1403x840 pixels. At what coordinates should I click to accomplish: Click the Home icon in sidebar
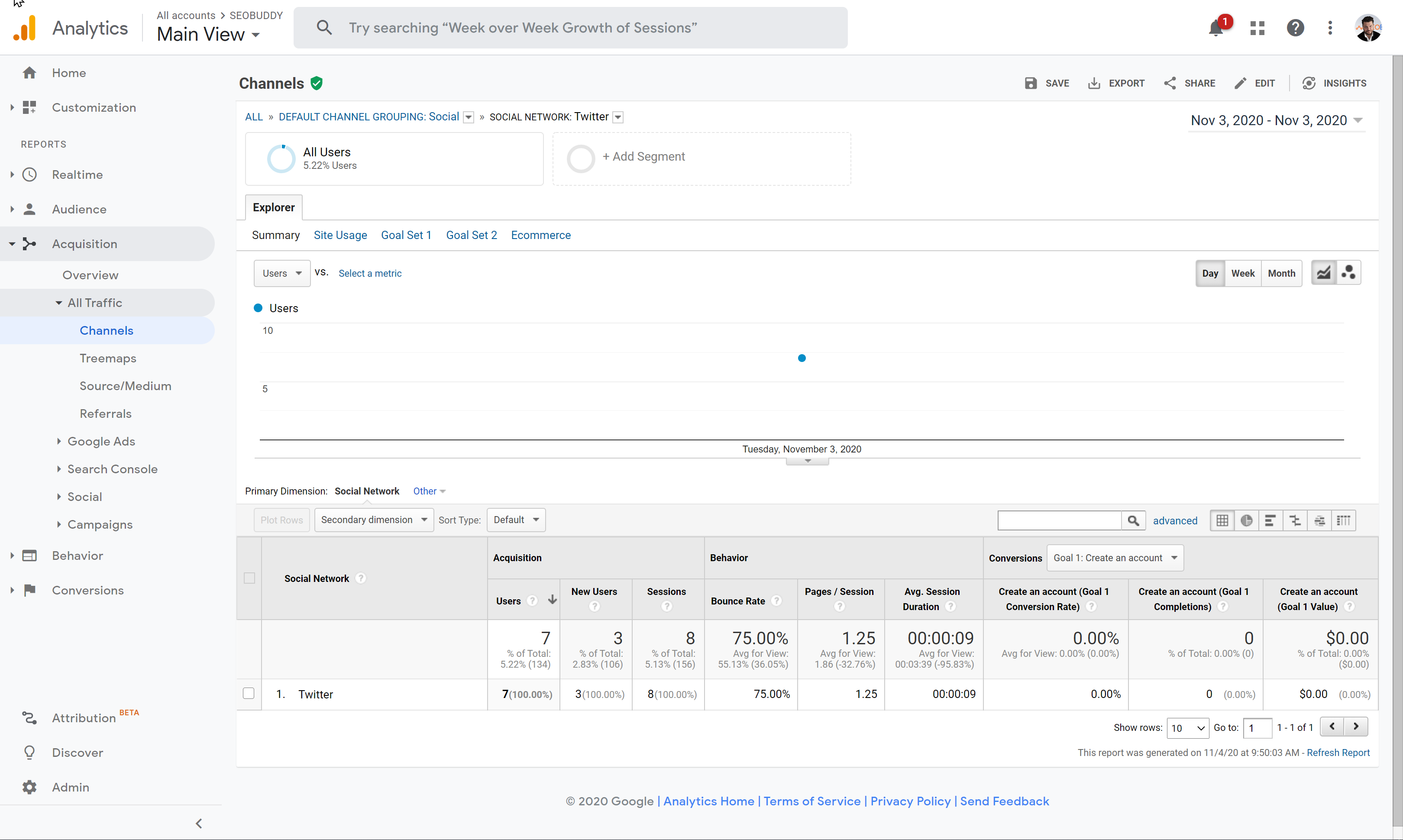[29, 72]
